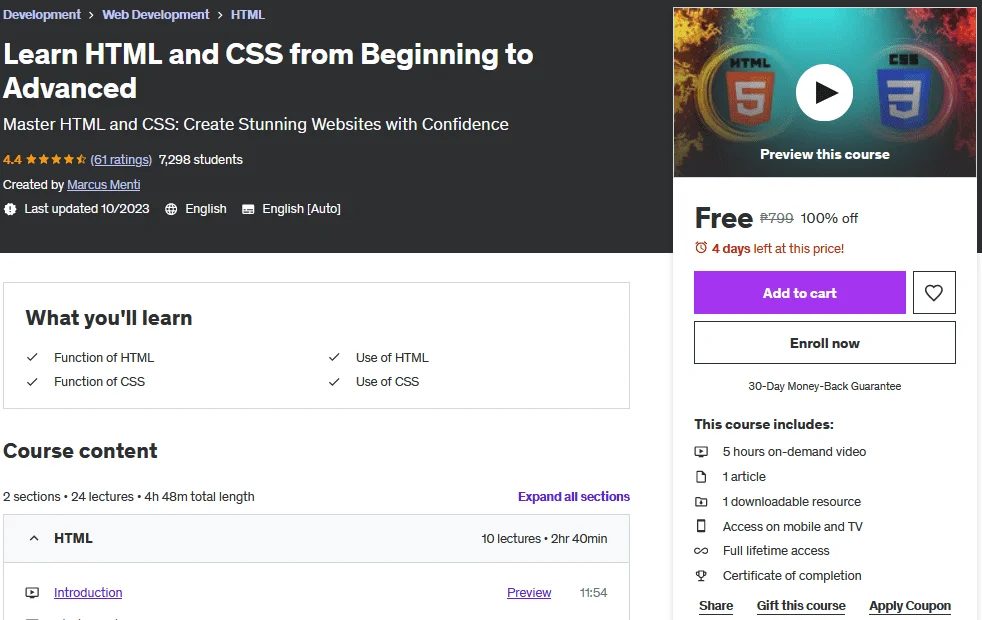Click the video icon beside Introduction

pos(32,592)
